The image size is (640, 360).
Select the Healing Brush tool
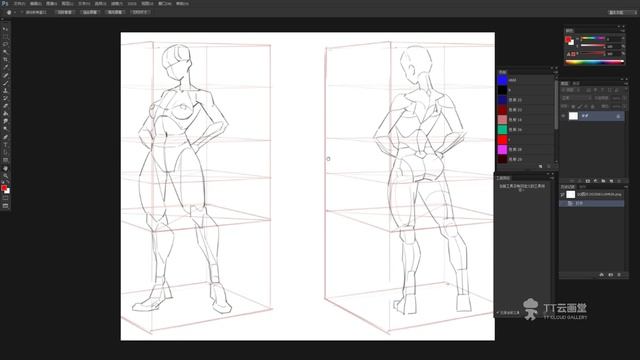pyautogui.click(x=5, y=75)
